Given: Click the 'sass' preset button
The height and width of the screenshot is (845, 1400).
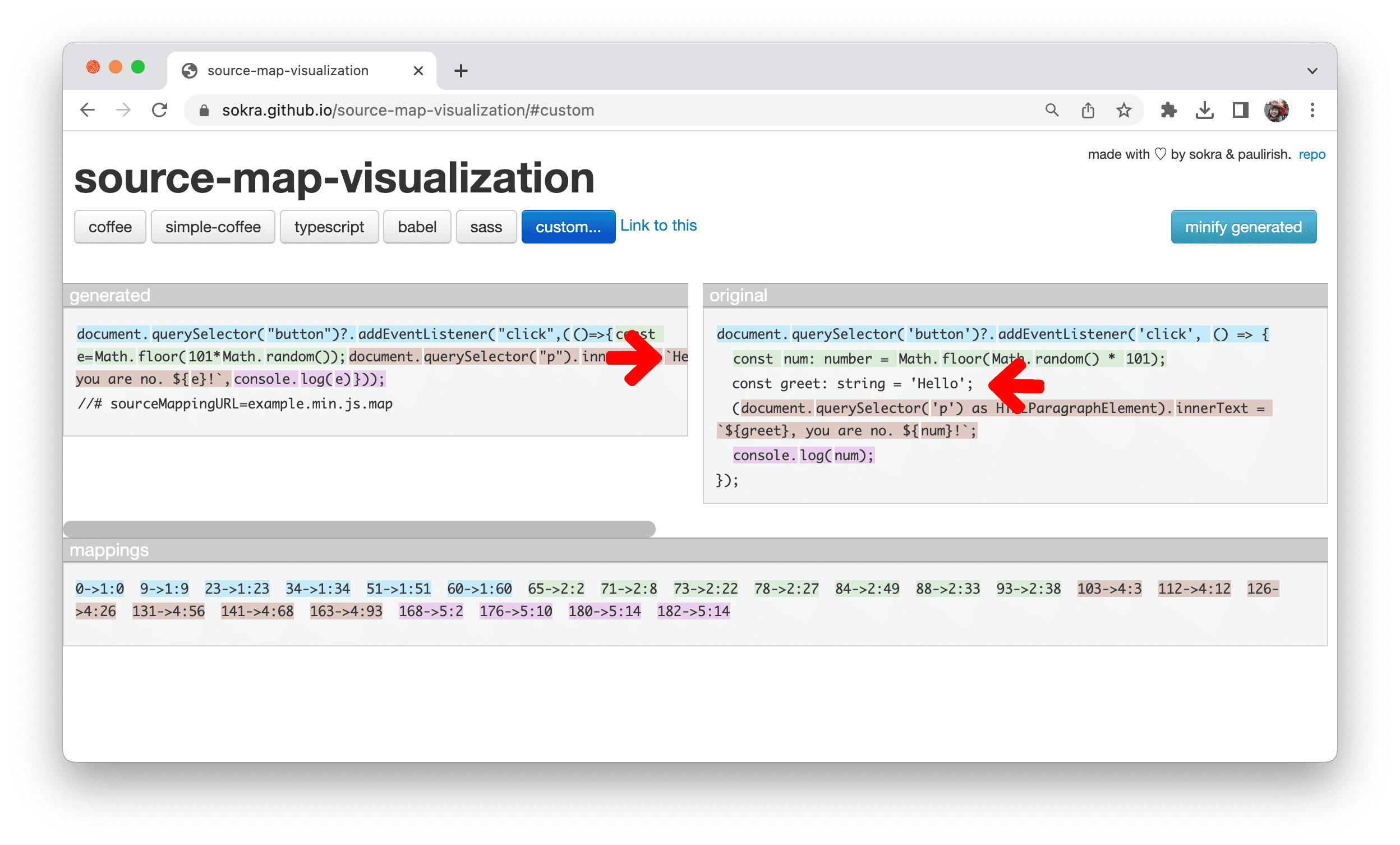Looking at the screenshot, I should [x=484, y=227].
